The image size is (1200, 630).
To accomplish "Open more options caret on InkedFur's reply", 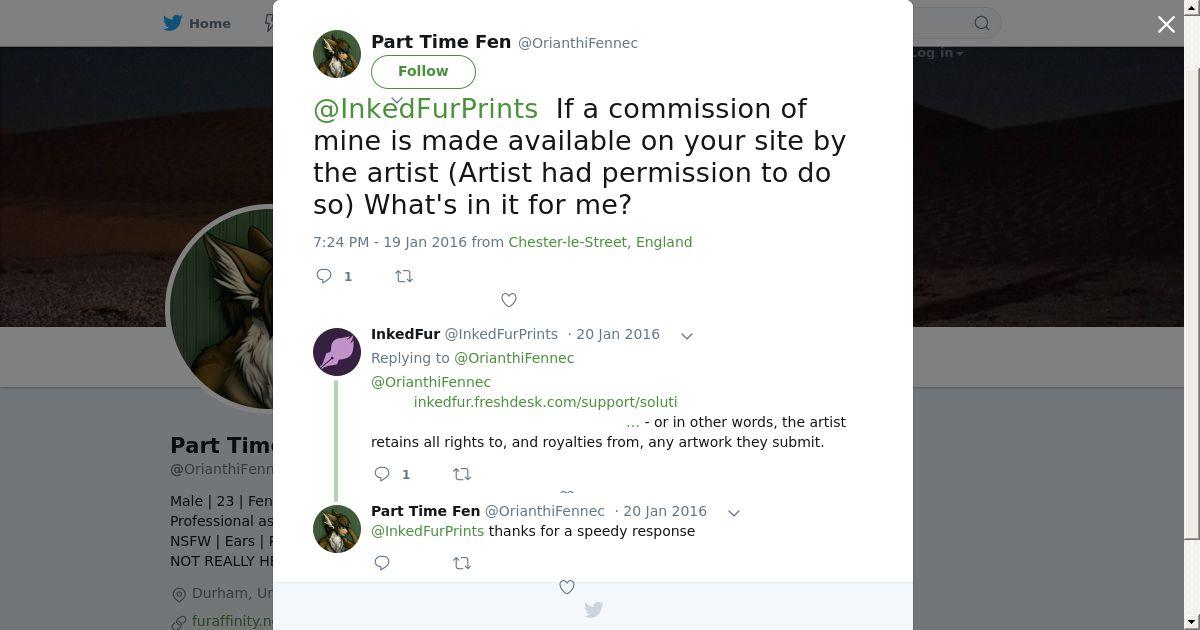I will tap(687, 336).
